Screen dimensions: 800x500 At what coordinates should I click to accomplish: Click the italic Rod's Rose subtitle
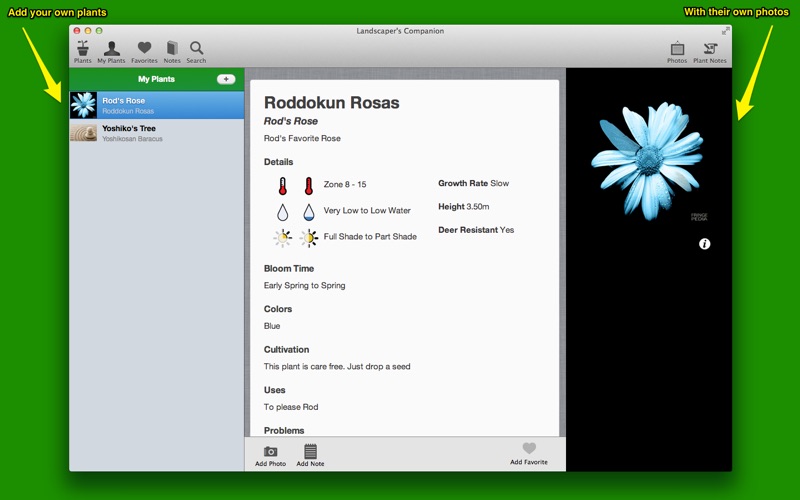pos(291,121)
